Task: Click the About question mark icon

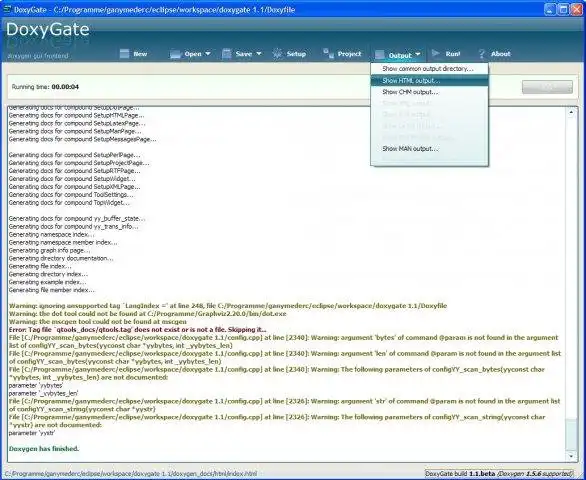Action: (x=482, y=54)
